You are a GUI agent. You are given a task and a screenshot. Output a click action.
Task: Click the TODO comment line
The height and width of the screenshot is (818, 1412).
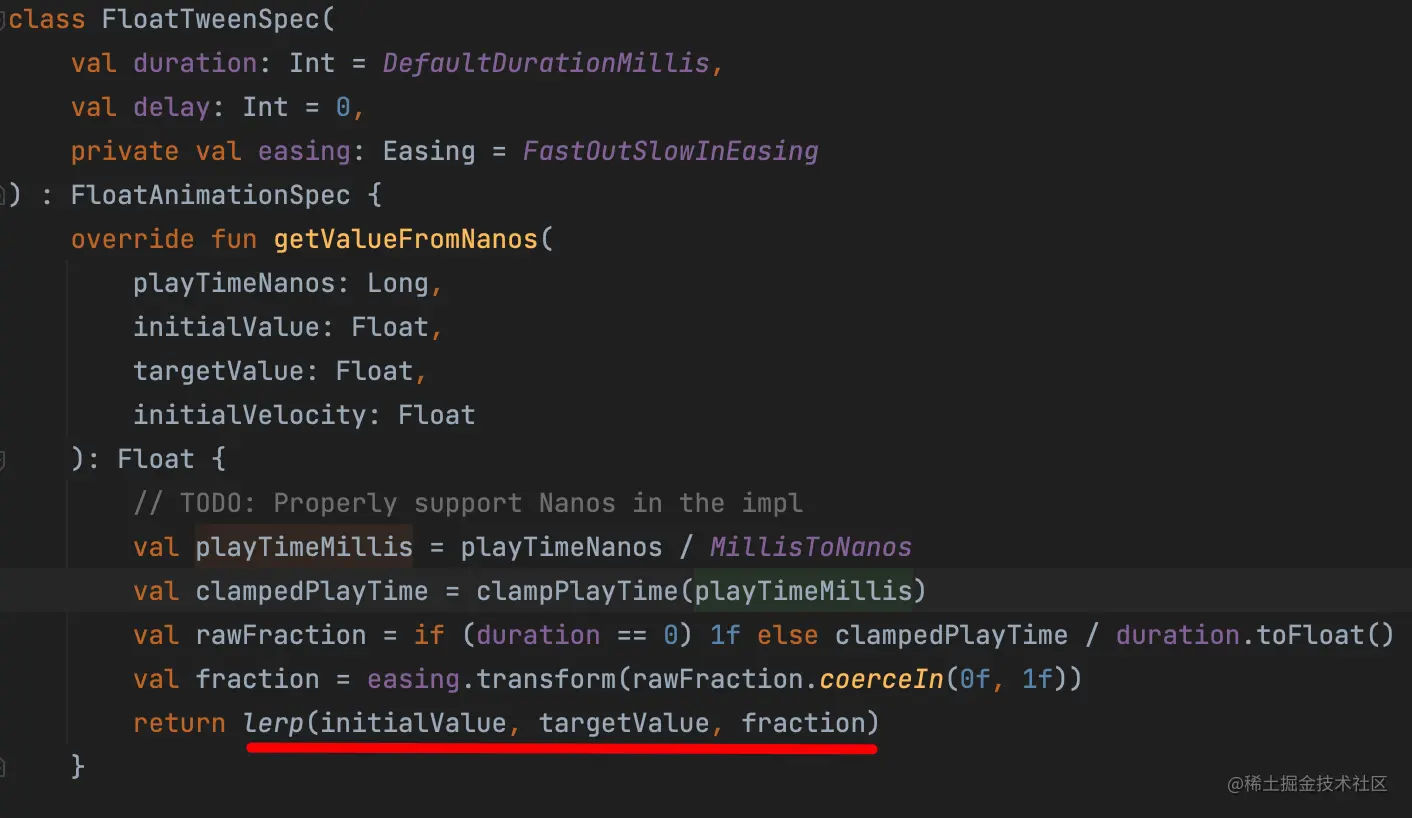(x=468, y=503)
